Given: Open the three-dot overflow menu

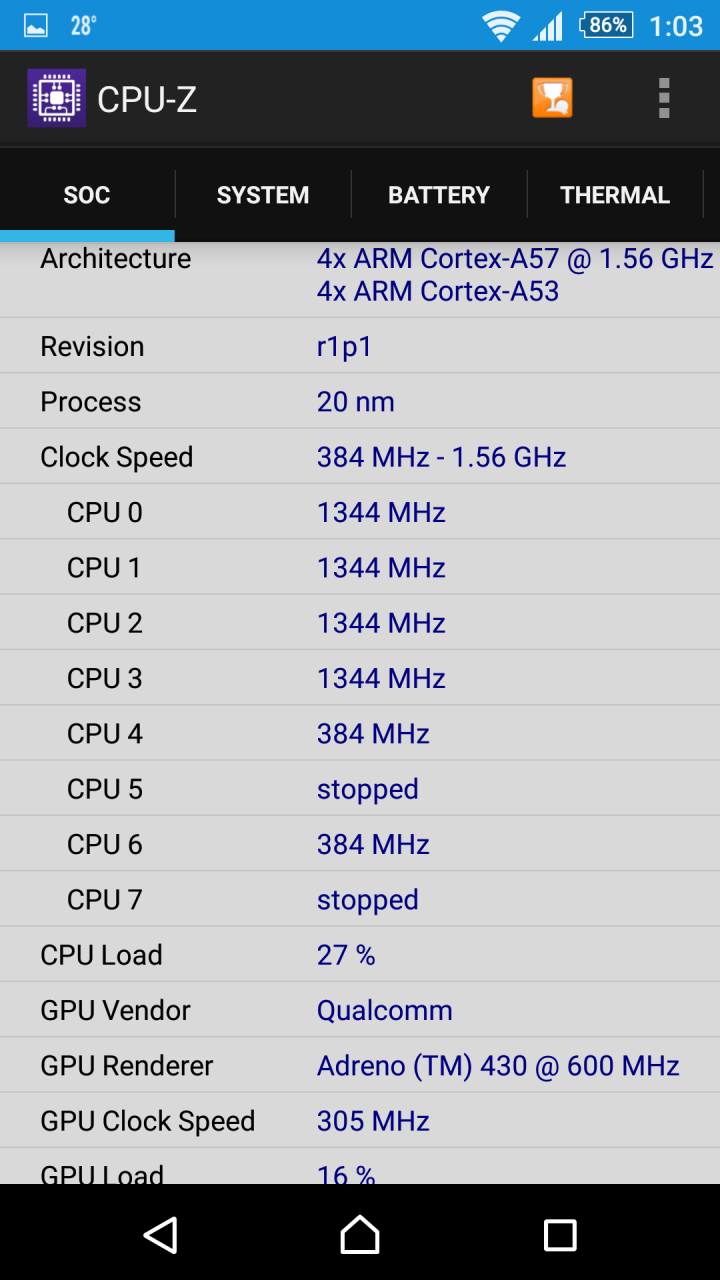Looking at the screenshot, I should pos(664,98).
